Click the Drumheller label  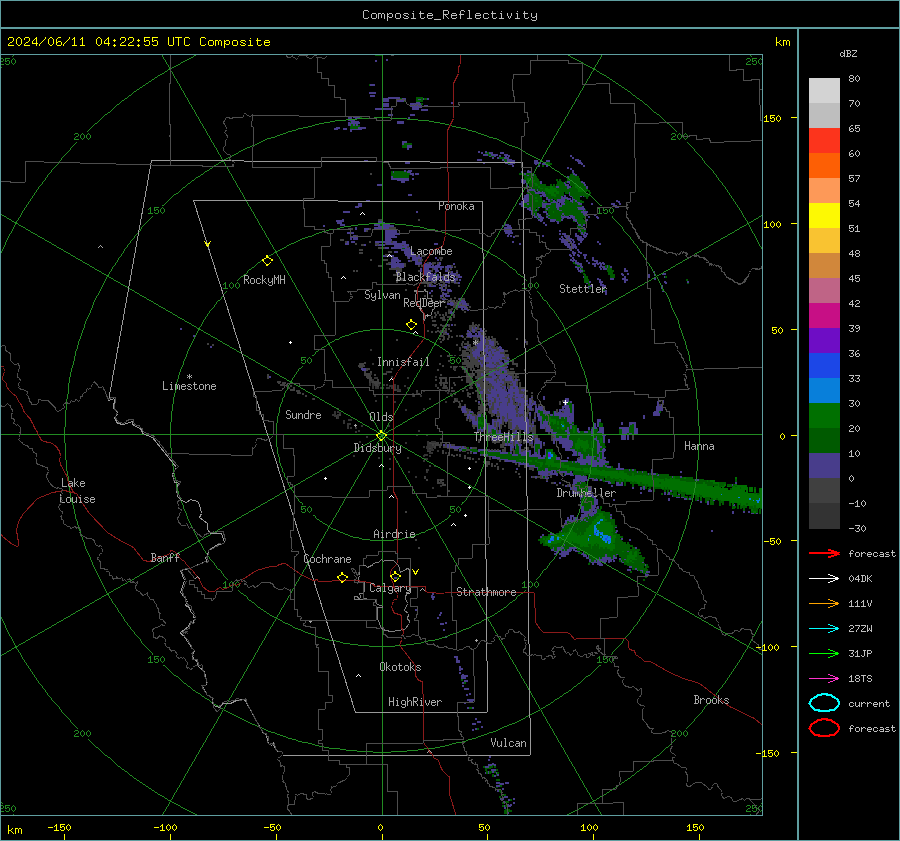[586, 493]
